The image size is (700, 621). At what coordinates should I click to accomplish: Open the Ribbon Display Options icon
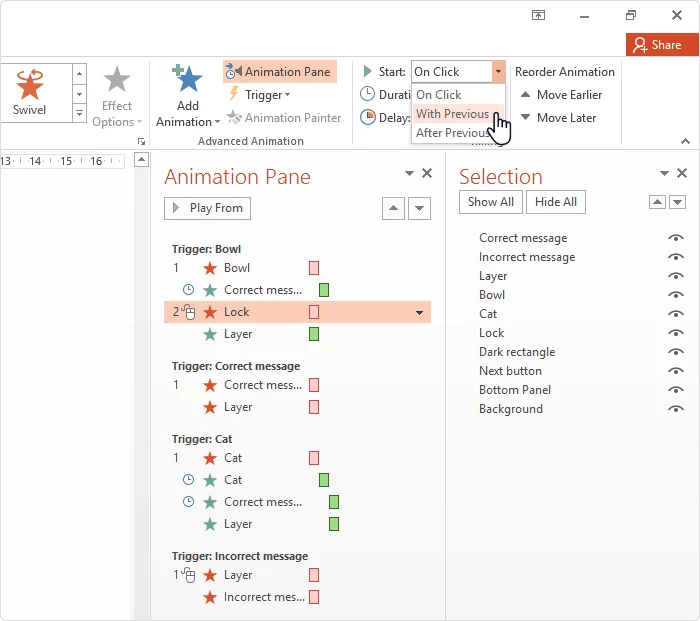click(x=538, y=16)
